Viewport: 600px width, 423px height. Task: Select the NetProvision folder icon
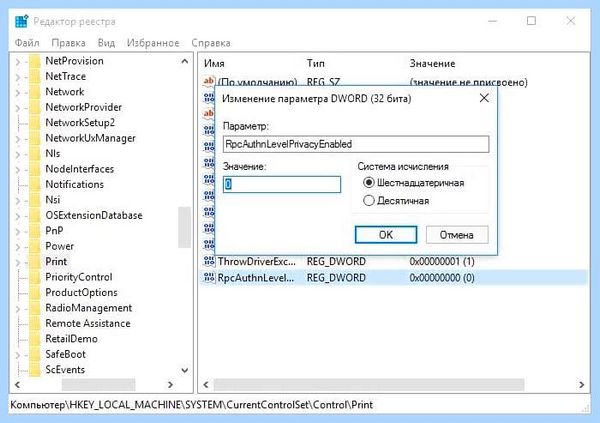35,61
